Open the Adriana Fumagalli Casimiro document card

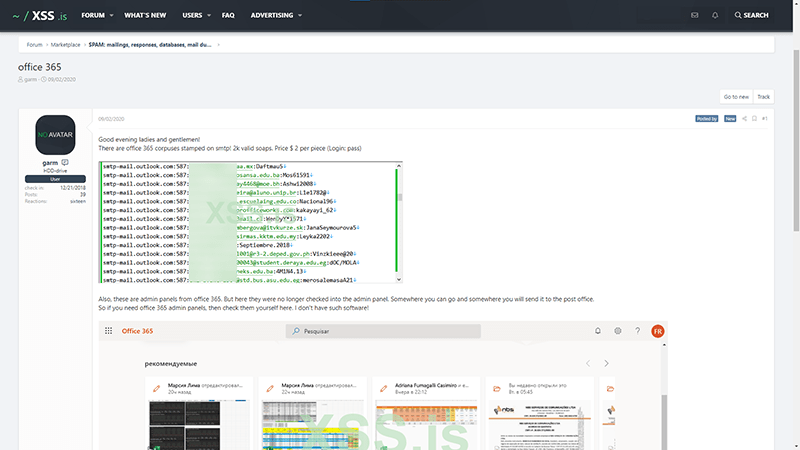pos(427,413)
